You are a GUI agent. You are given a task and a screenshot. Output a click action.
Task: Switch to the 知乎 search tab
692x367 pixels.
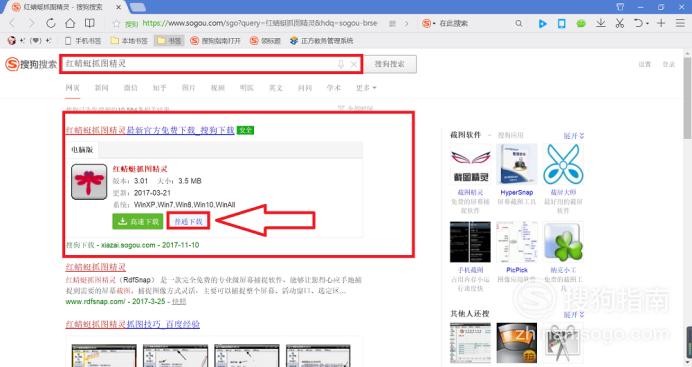click(160, 88)
